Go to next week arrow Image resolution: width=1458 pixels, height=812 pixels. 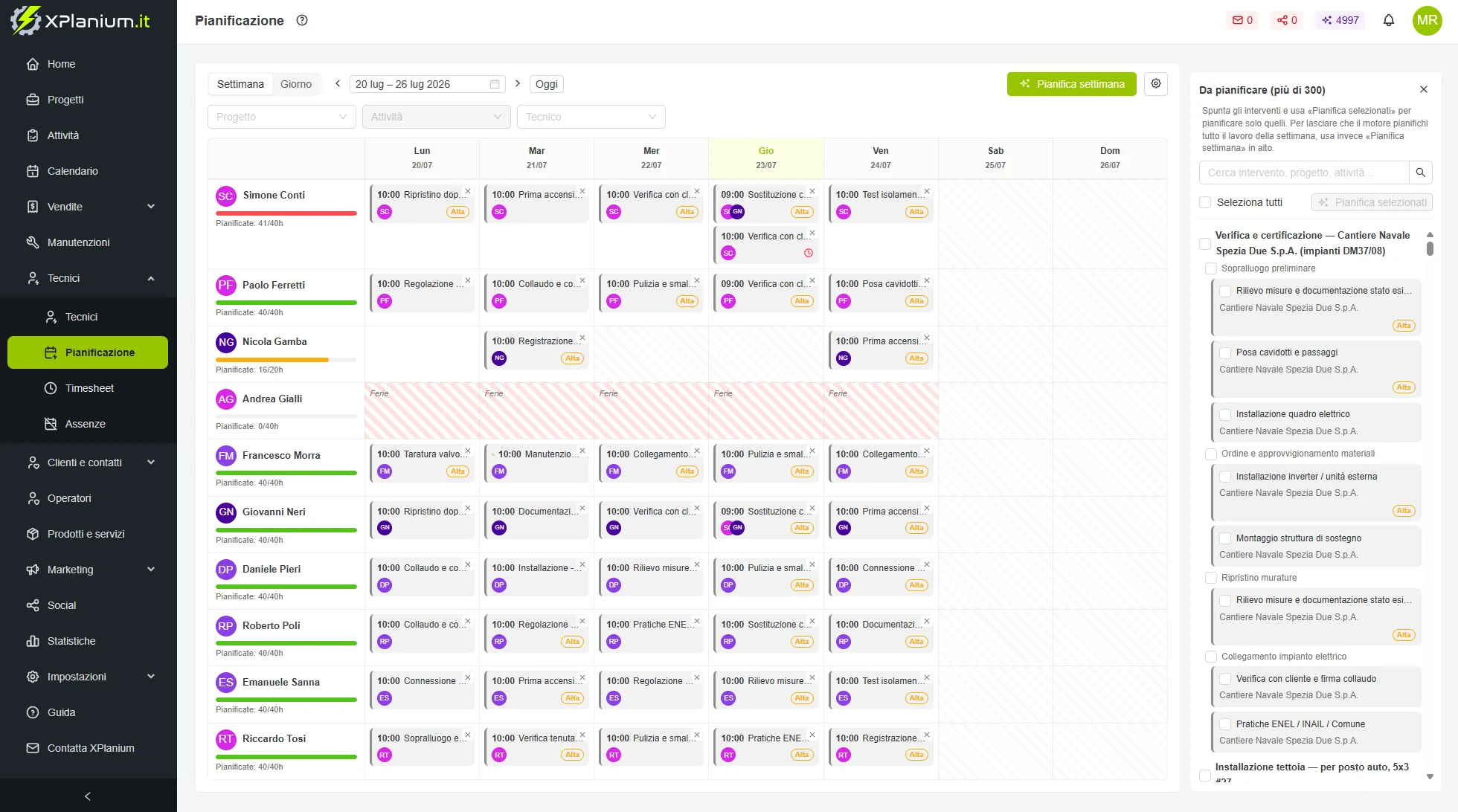[518, 83]
